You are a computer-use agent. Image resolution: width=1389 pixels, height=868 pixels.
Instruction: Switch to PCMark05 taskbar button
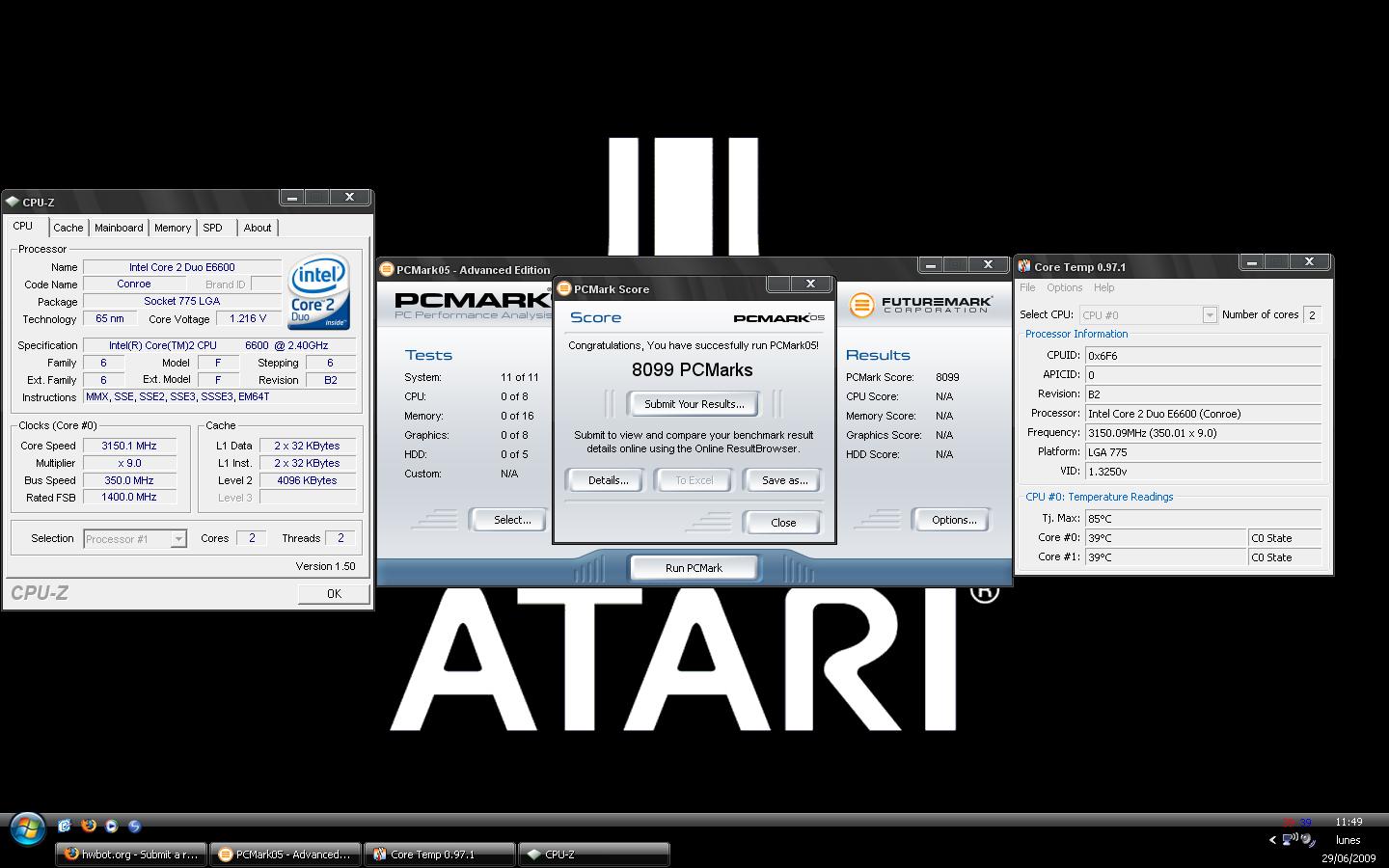point(285,854)
